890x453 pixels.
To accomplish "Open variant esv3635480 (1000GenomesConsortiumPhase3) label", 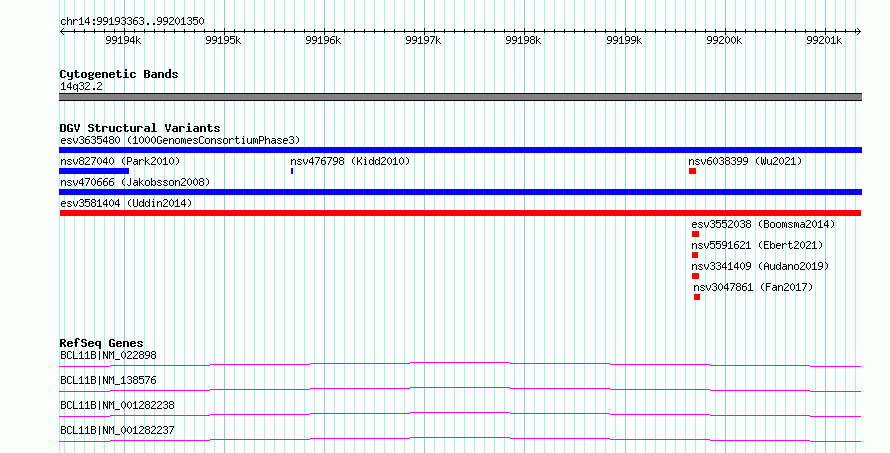I will (x=180, y=140).
